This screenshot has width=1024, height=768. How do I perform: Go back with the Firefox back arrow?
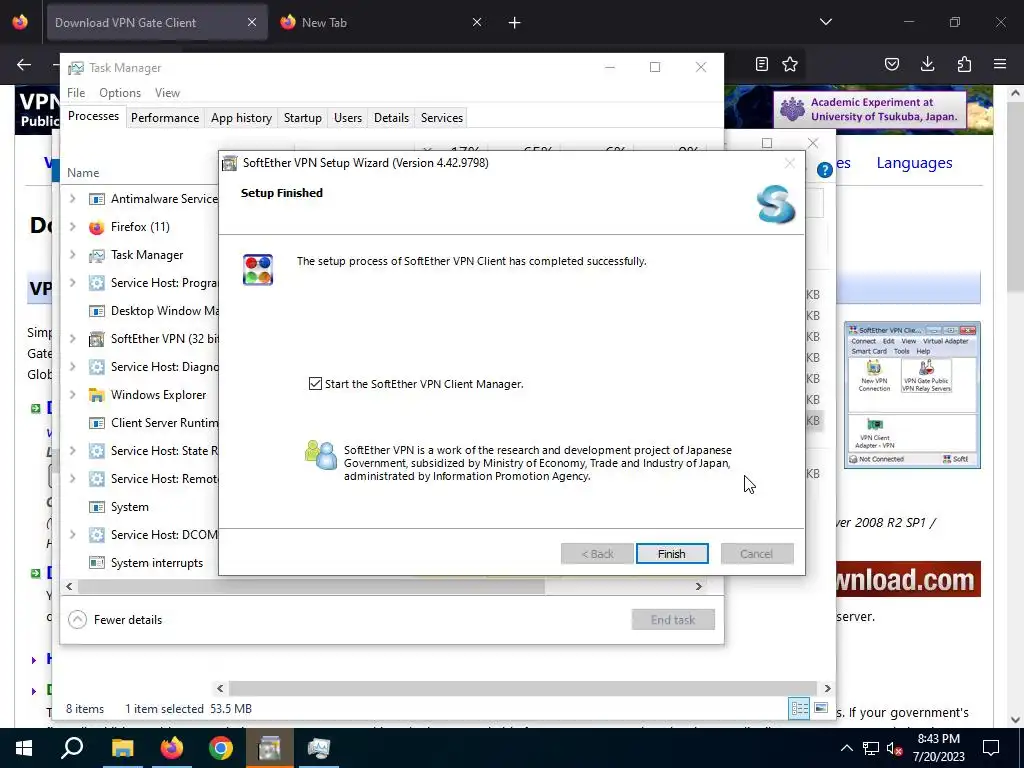[24, 64]
